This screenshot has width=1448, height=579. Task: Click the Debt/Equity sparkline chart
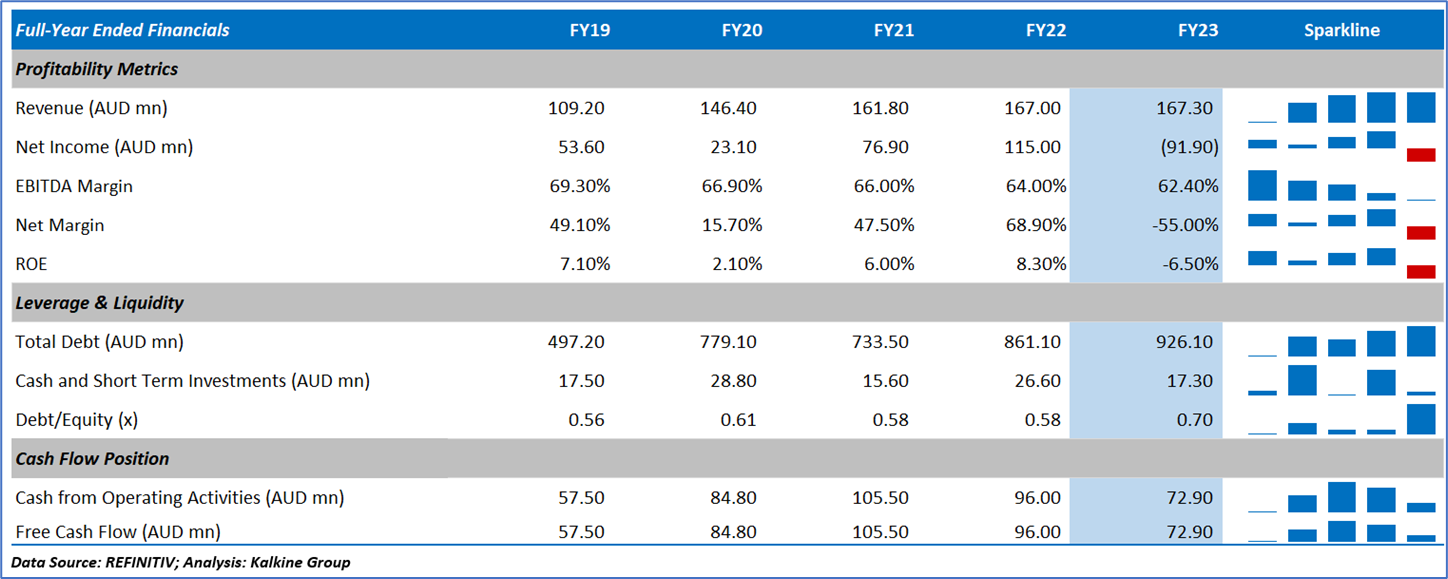1341,420
